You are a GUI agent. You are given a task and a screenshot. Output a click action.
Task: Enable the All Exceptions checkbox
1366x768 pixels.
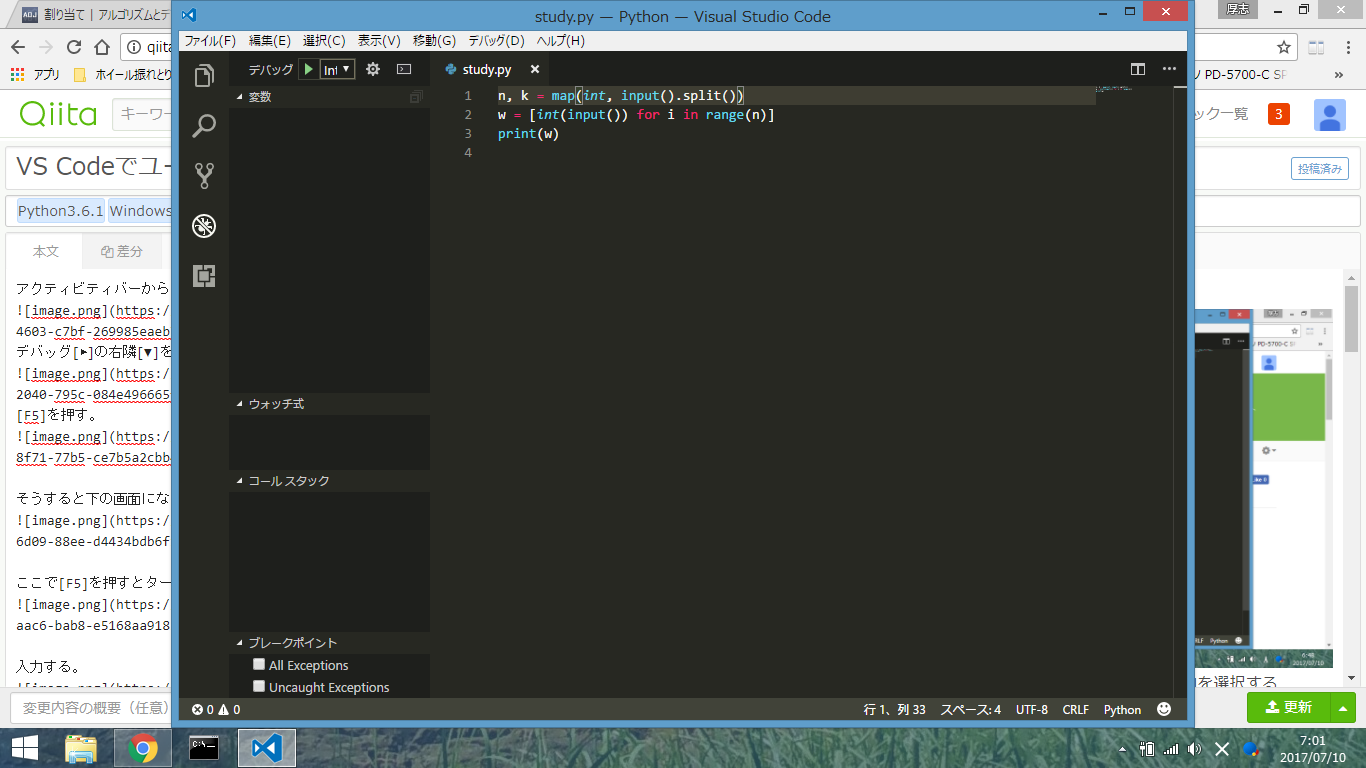[259, 664]
